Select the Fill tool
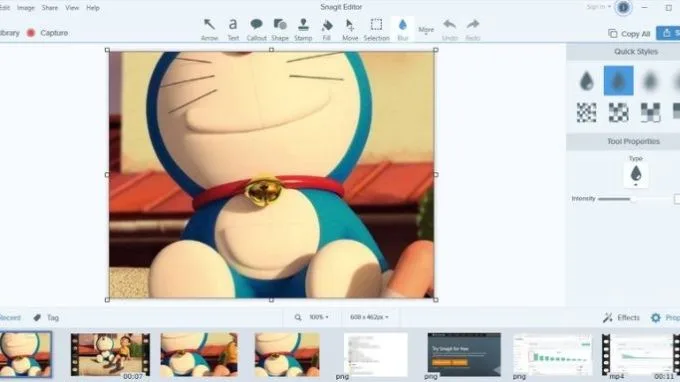 tap(327, 29)
